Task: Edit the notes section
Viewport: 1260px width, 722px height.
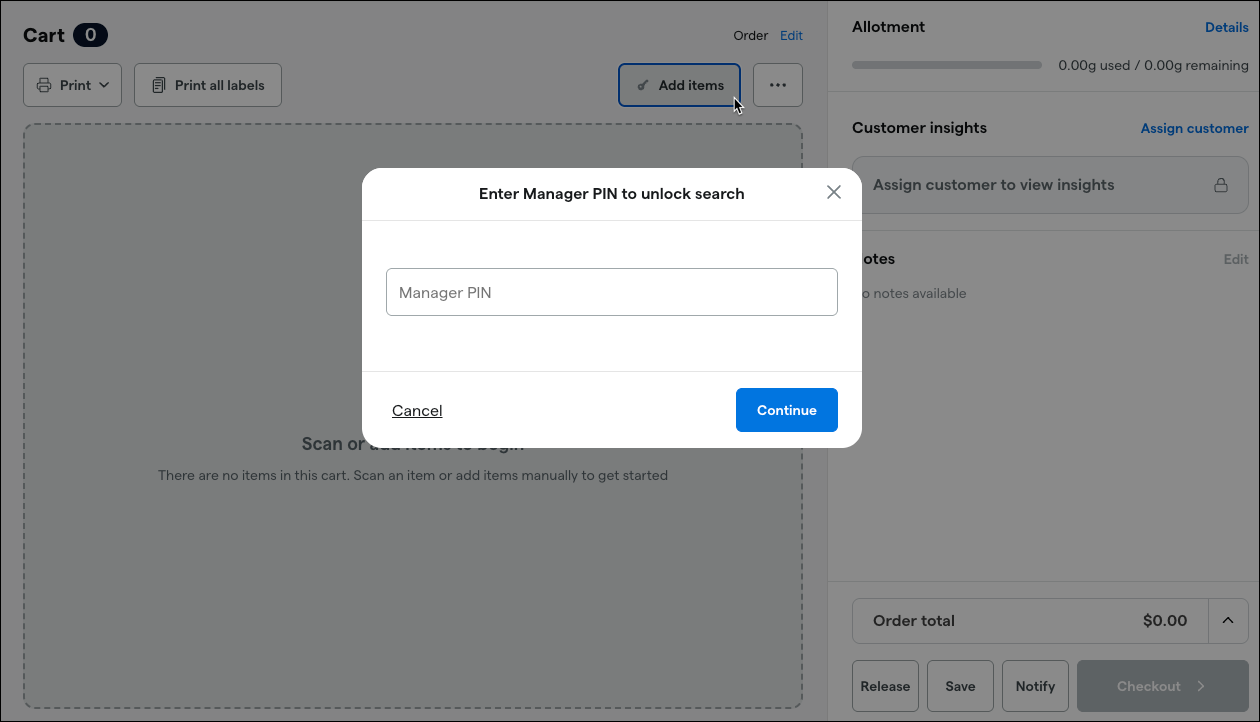Action: [1236, 259]
